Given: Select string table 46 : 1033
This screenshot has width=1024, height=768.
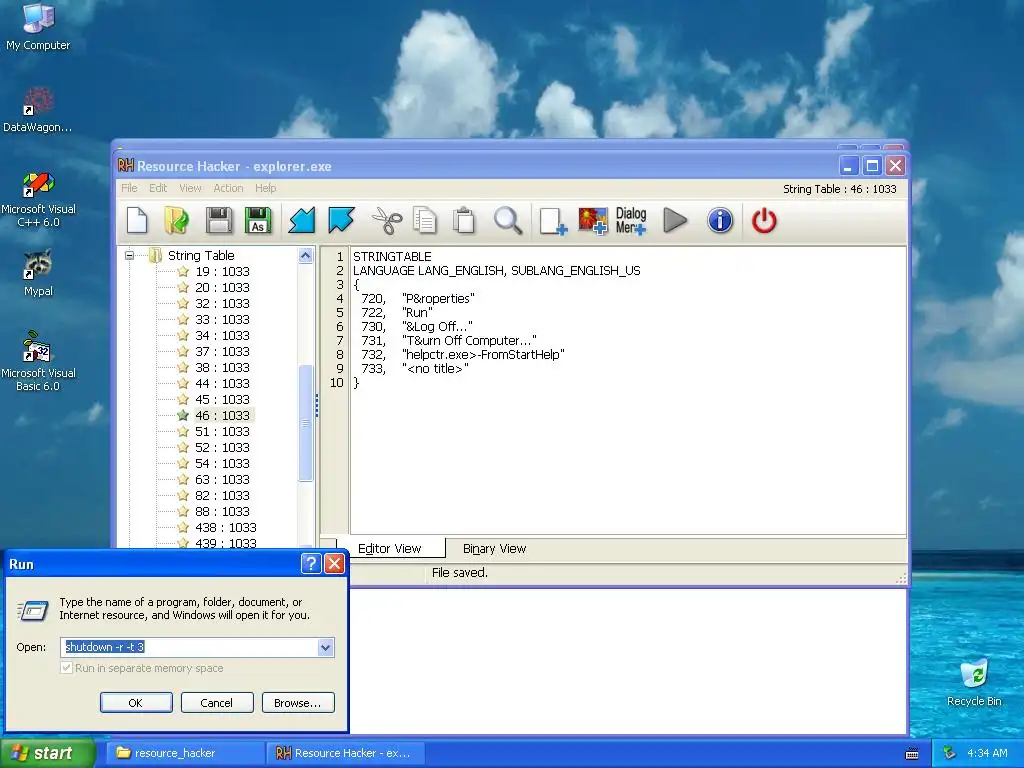Looking at the screenshot, I should (222, 415).
